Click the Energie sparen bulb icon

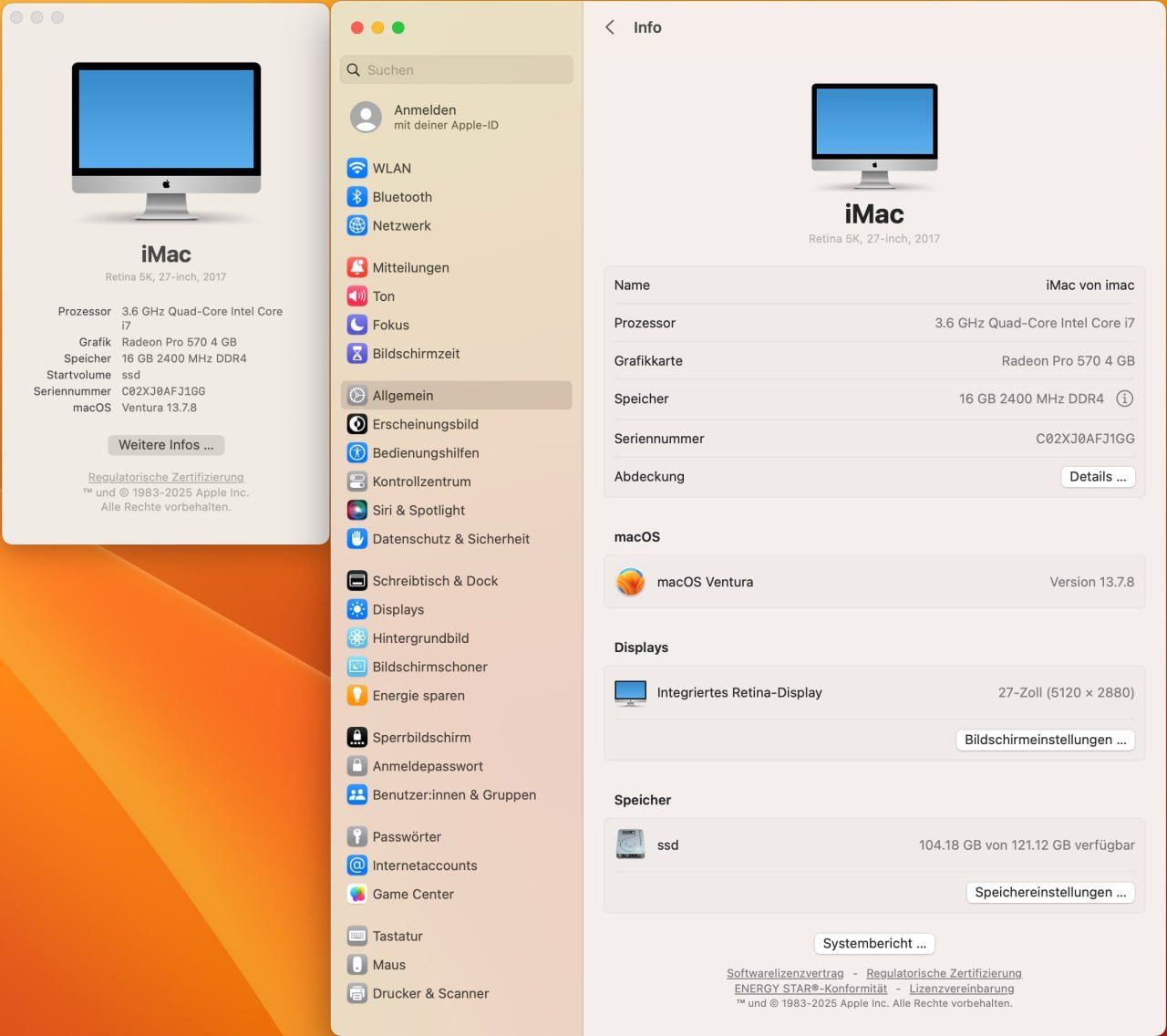pyautogui.click(x=356, y=696)
